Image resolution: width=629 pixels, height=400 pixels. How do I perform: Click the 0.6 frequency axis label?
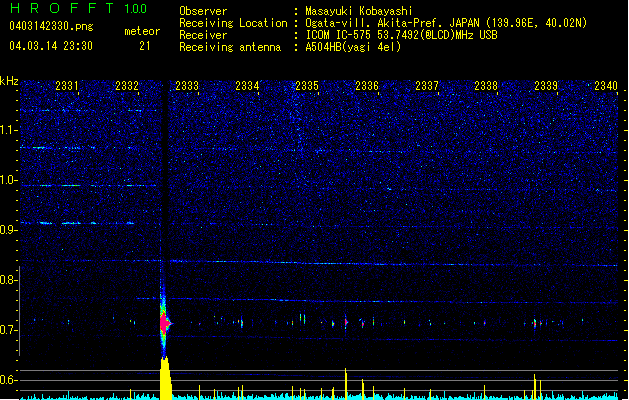[9, 380]
